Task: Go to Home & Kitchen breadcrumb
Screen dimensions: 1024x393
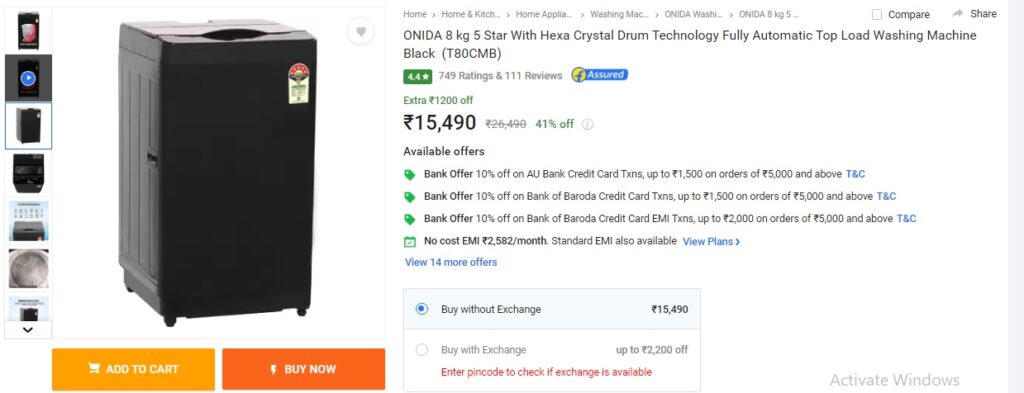Action: [471, 14]
